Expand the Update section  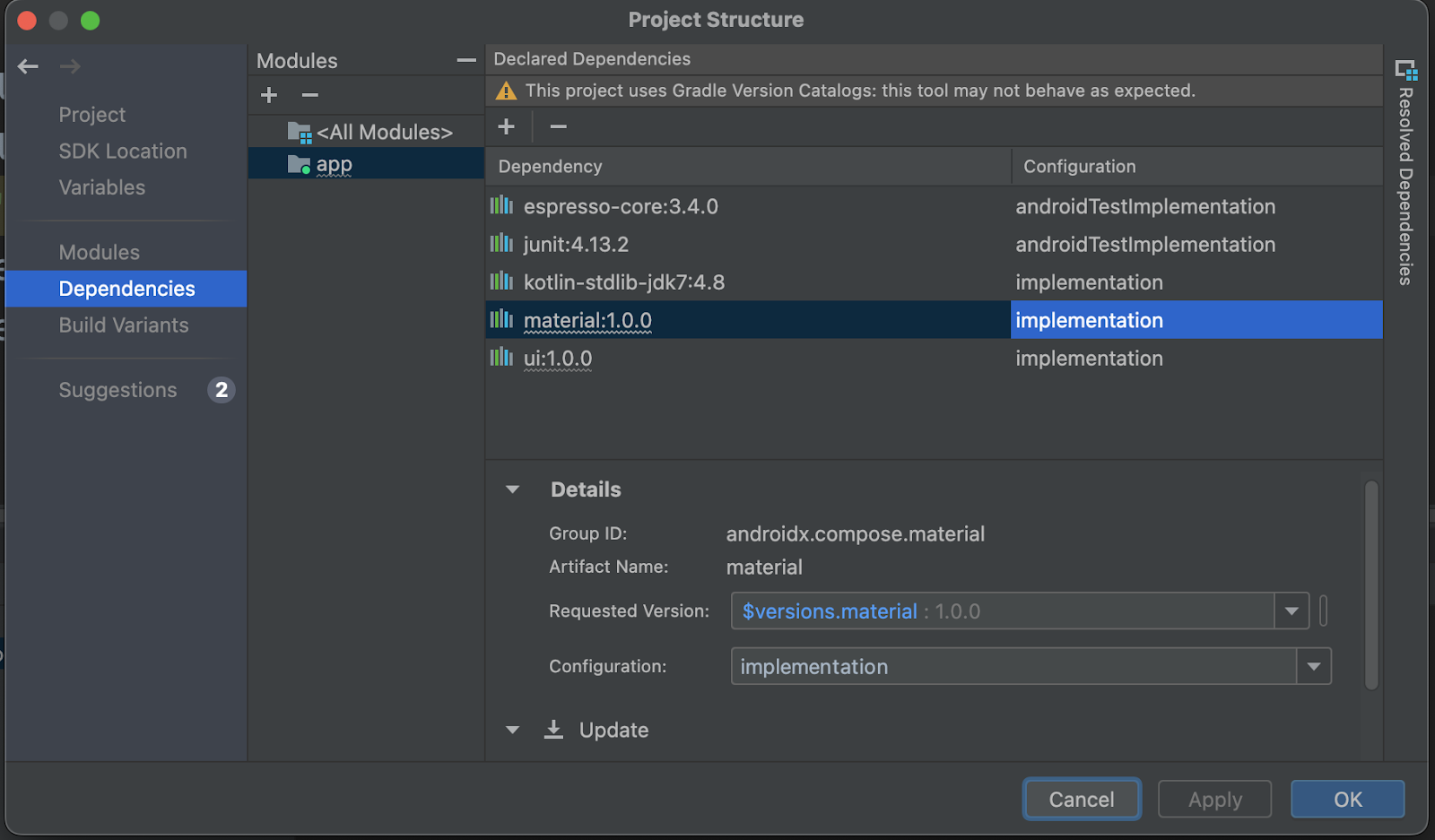[511, 730]
